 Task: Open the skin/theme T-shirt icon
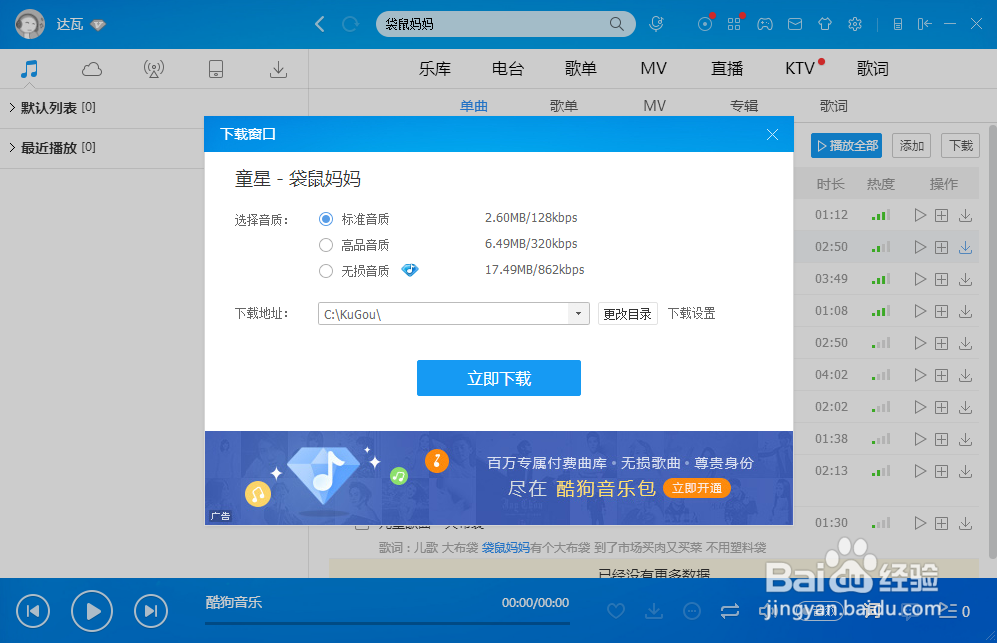click(x=825, y=24)
